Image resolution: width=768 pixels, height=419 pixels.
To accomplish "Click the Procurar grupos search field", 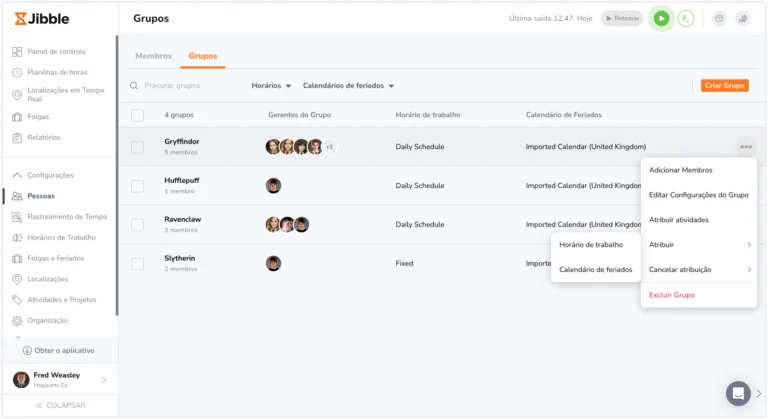I will point(186,85).
